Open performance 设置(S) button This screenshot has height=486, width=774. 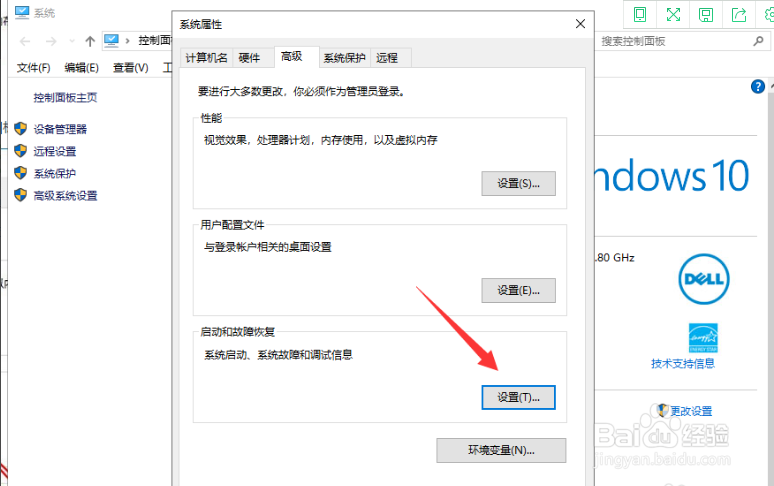click(518, 184)
